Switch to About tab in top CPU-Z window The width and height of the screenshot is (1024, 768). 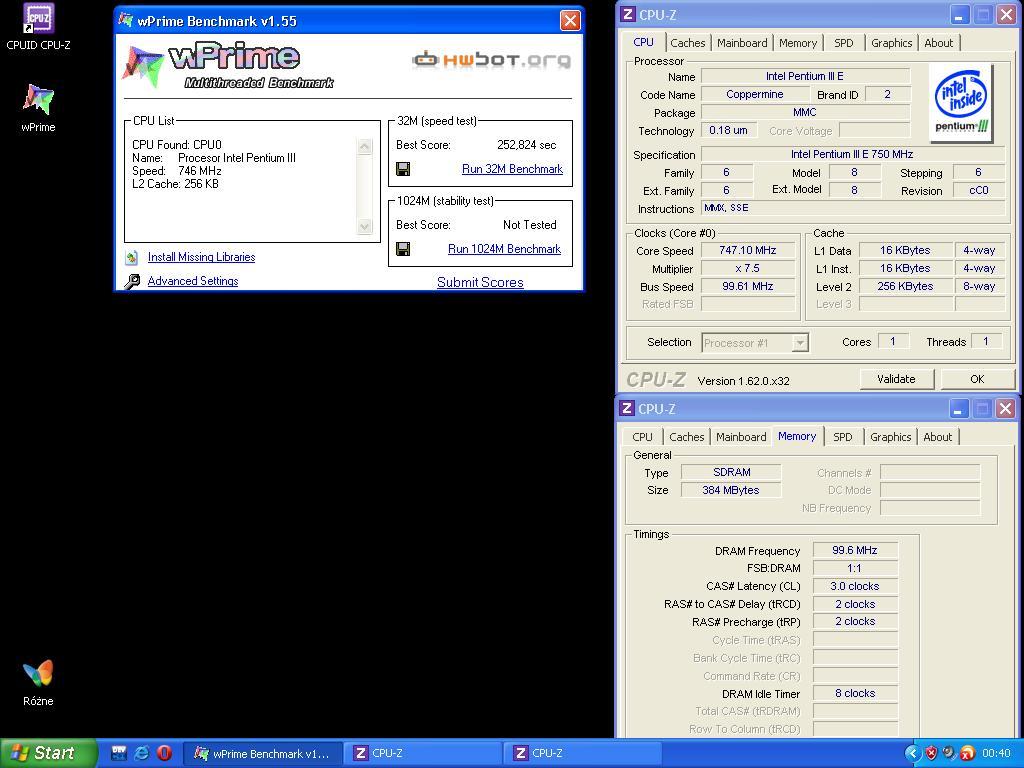coord(938,43)
